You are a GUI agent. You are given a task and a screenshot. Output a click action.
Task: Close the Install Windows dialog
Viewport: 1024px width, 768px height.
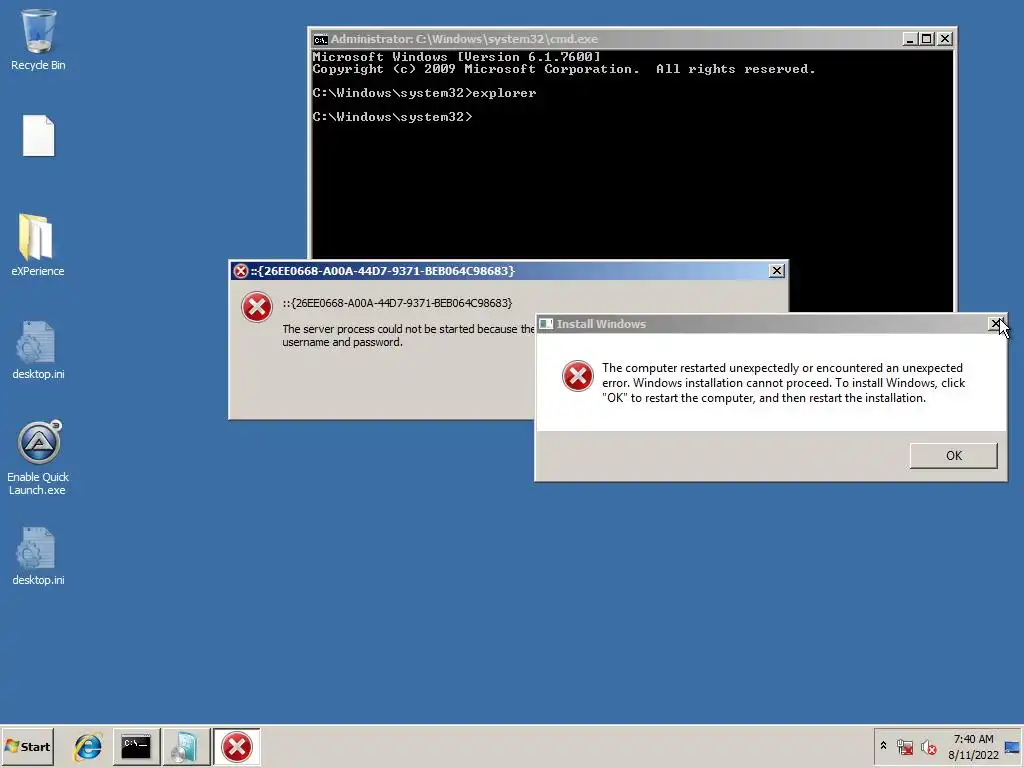coord(995,323)
